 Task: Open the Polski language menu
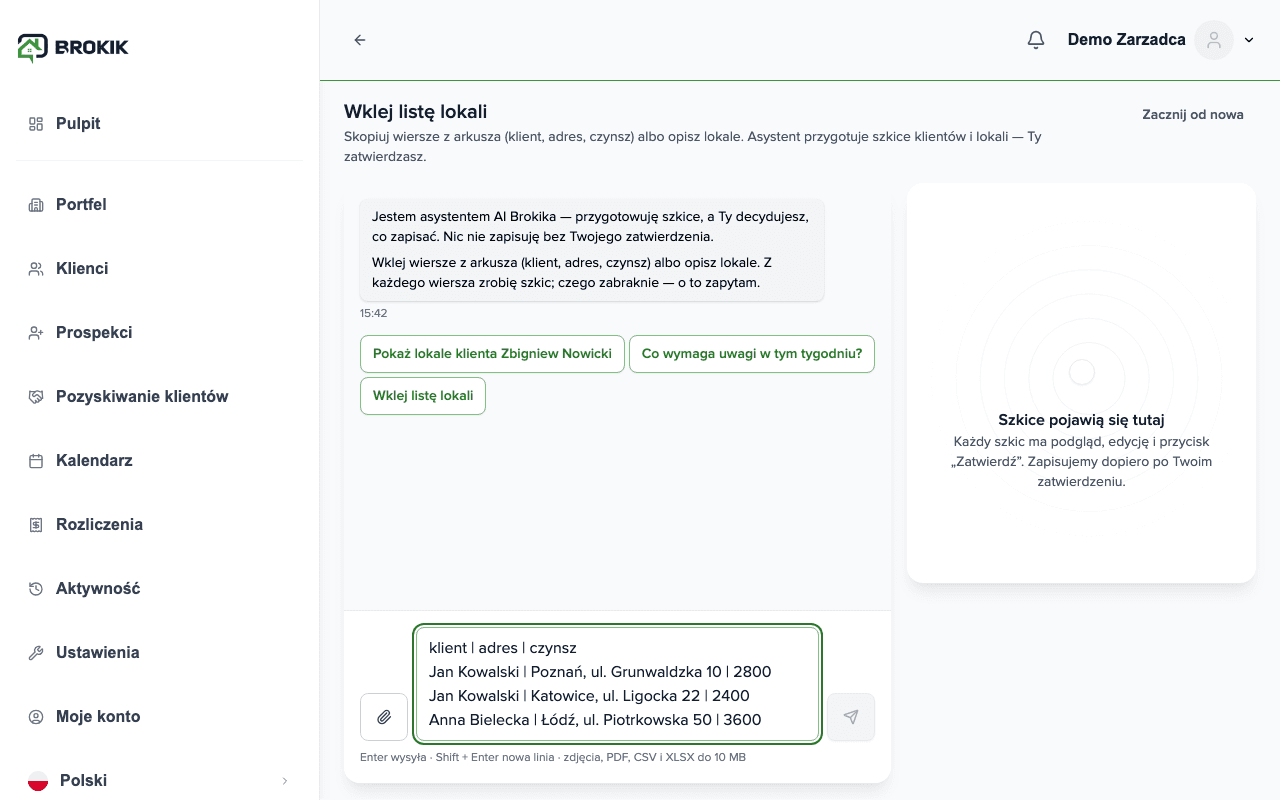[x=160, y=781]
